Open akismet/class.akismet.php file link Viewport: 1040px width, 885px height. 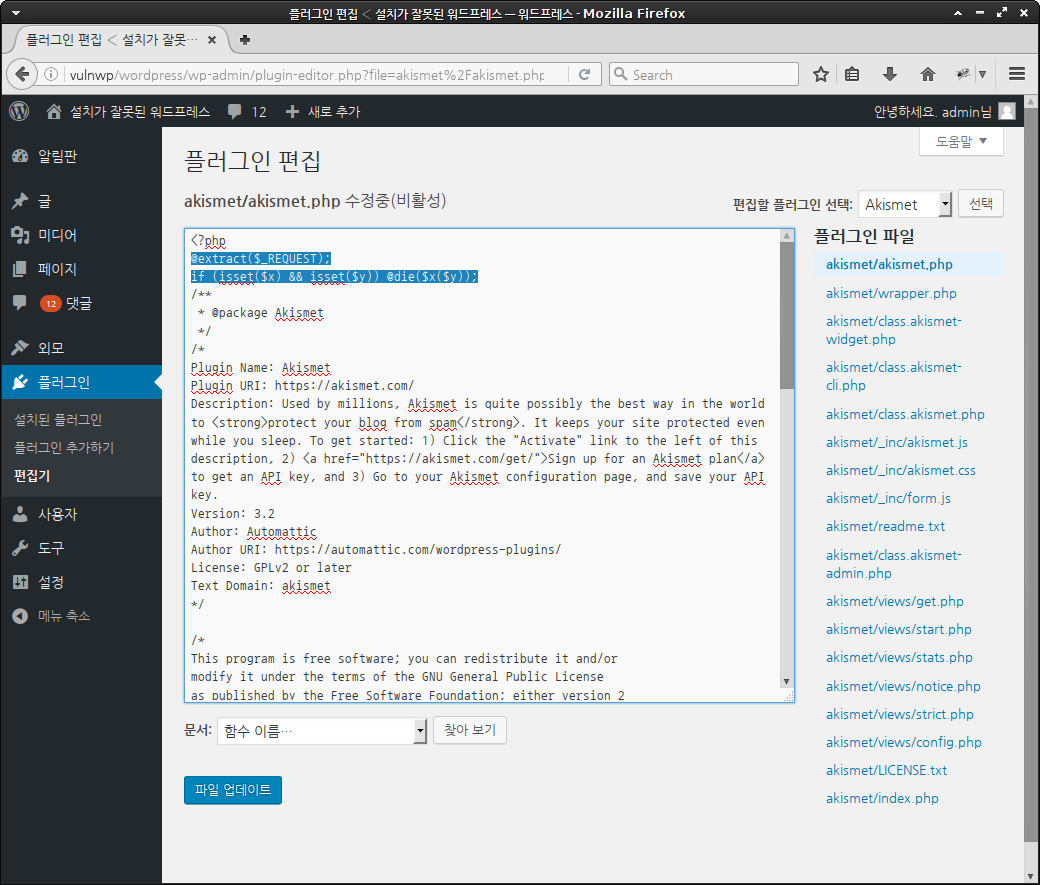(905, 415)
